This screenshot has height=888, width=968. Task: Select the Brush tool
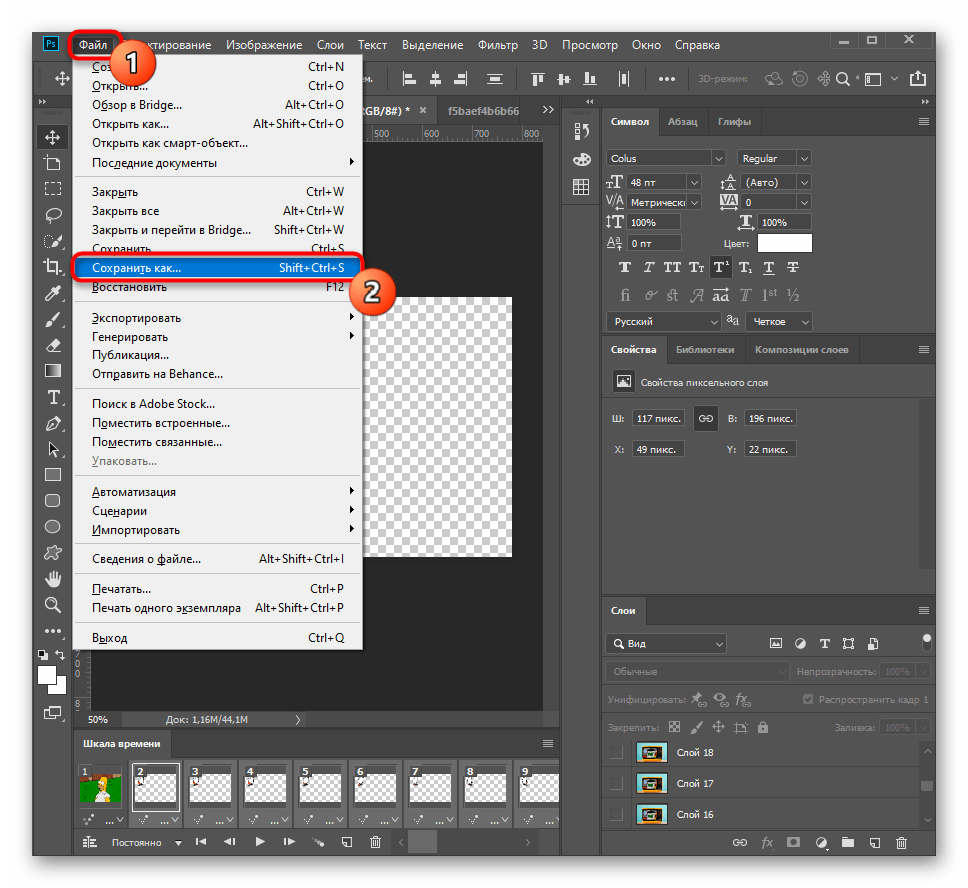[52, 319]
